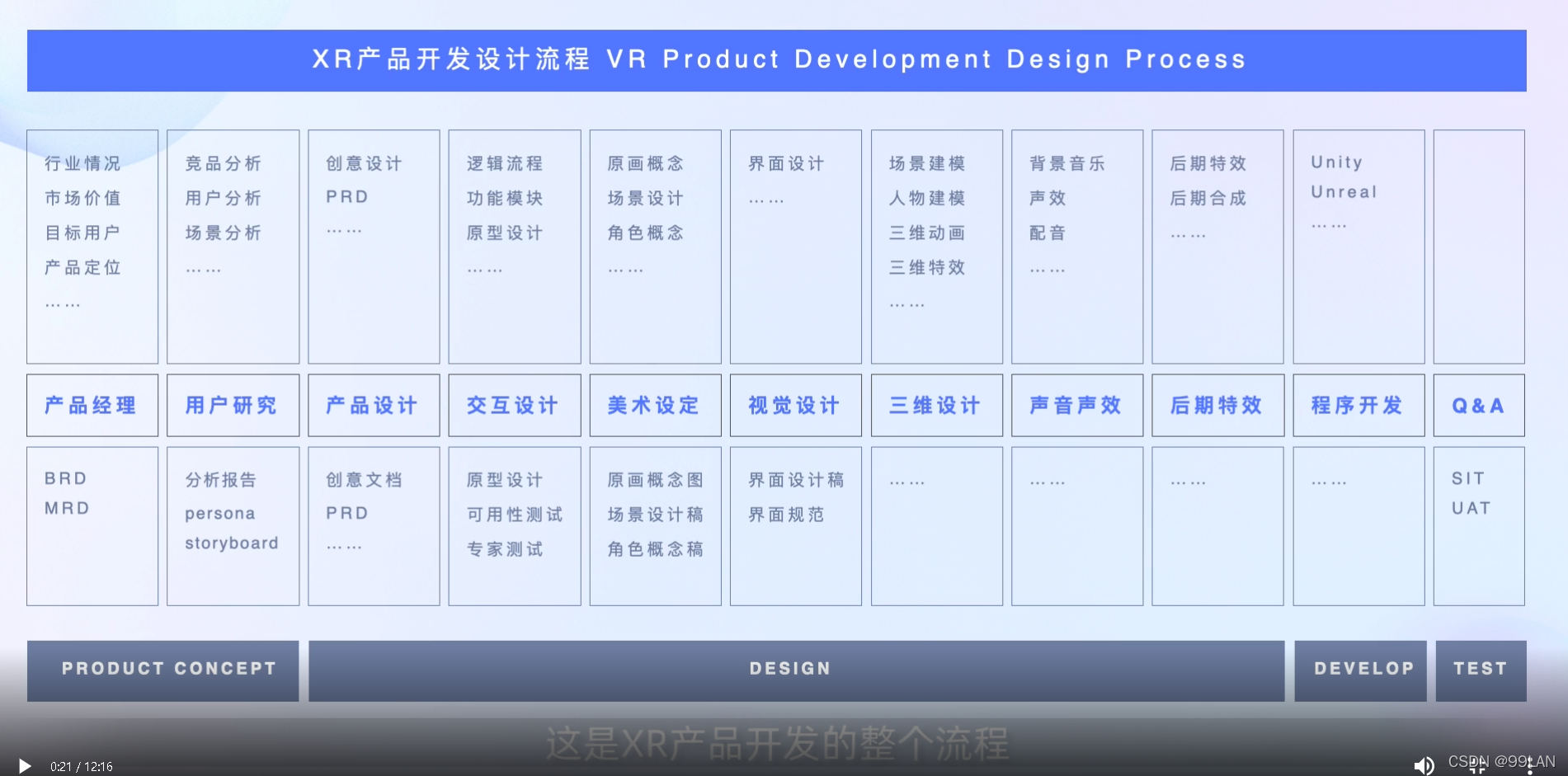The width and height of the screenshot is (1568, 776).
Task: Click the 界面设计稿 text
Action: tap(796, 480)
